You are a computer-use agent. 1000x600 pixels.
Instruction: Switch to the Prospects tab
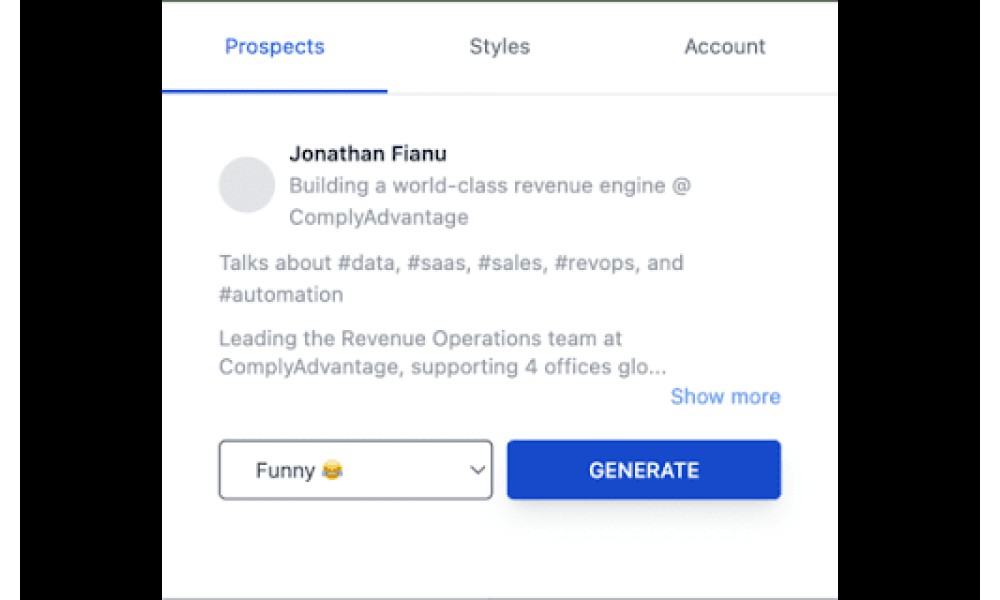point(274,47)
